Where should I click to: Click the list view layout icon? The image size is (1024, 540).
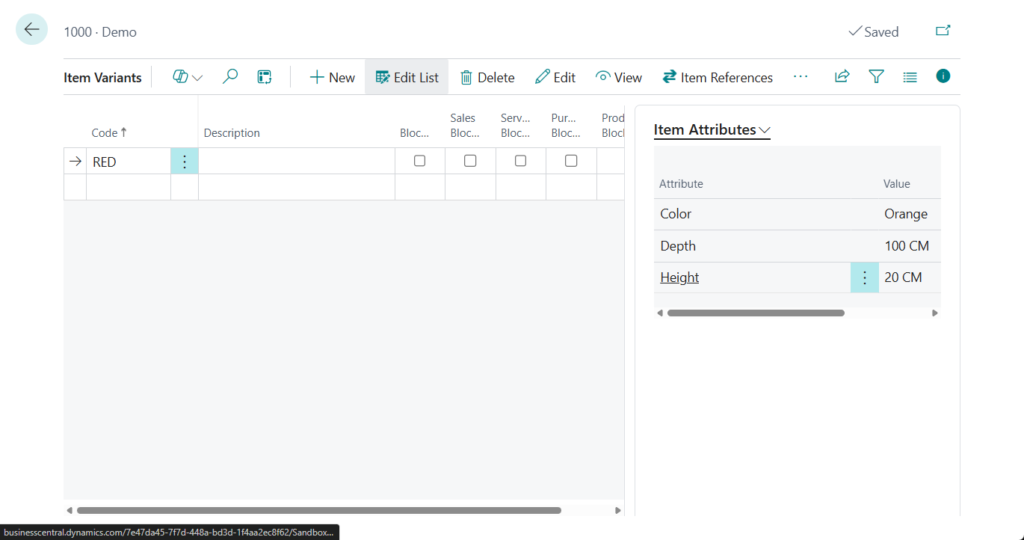click(909, 77)
